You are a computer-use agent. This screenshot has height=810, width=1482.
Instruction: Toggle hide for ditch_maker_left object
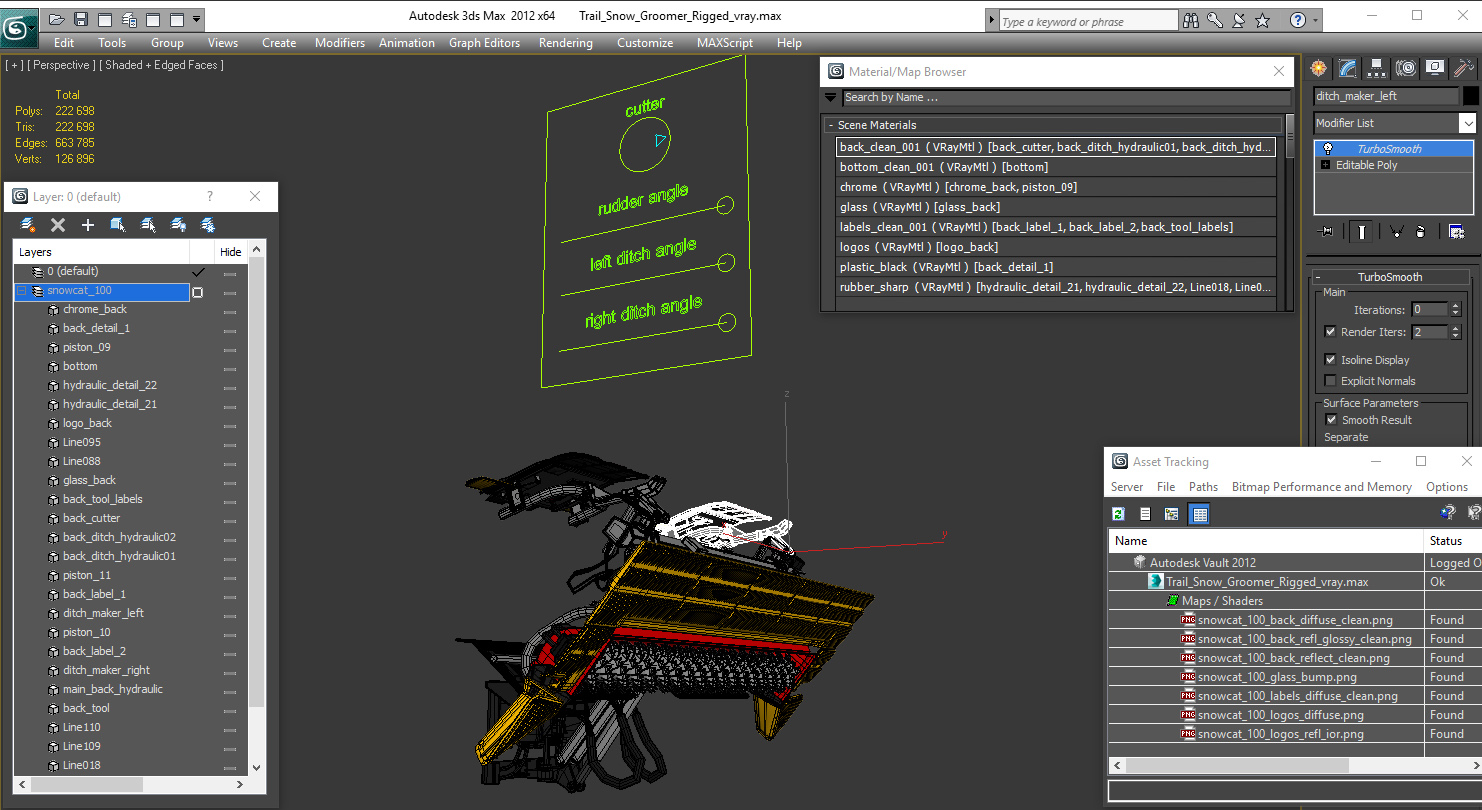coord(230,615)
